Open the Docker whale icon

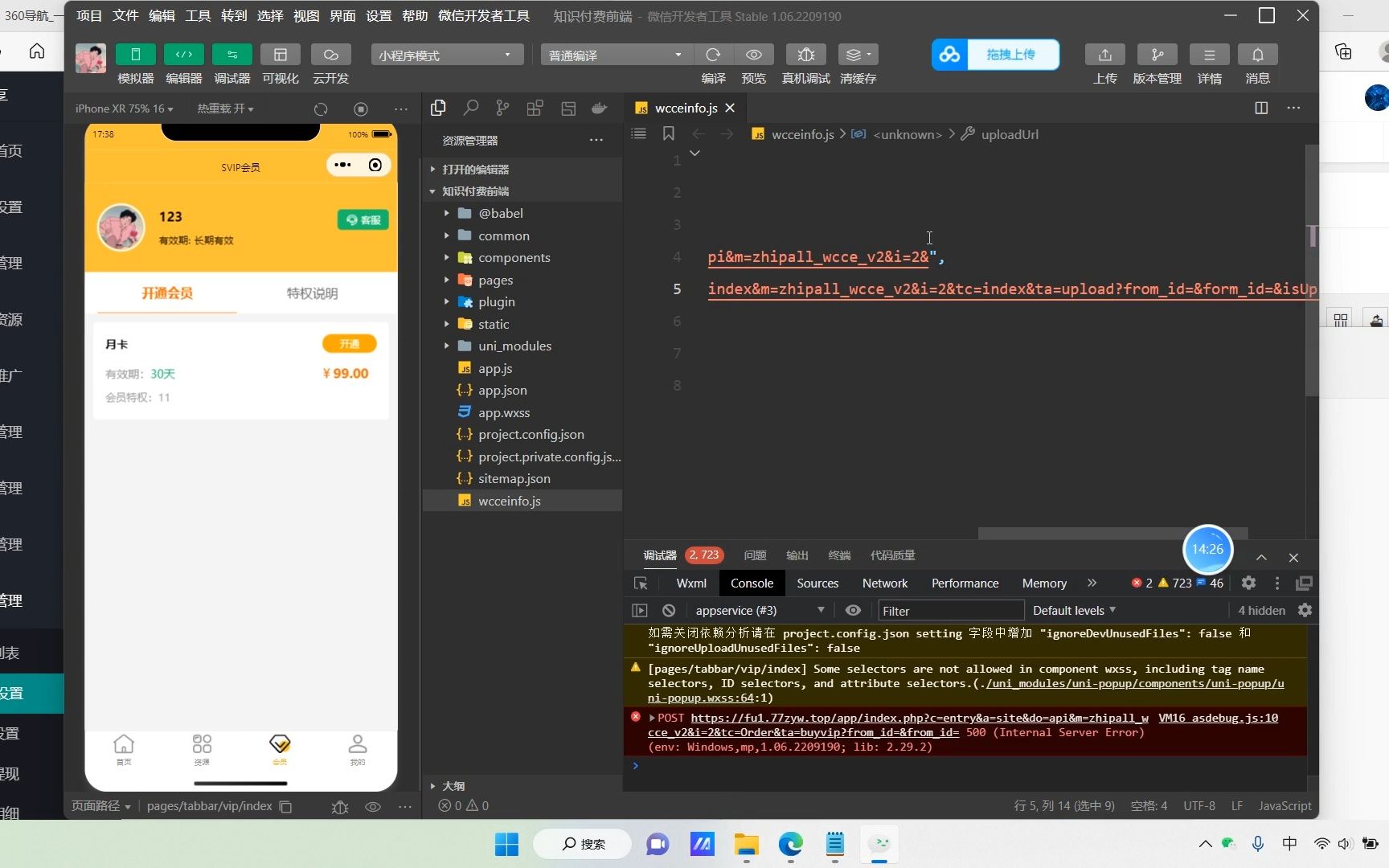pos(599,108)
